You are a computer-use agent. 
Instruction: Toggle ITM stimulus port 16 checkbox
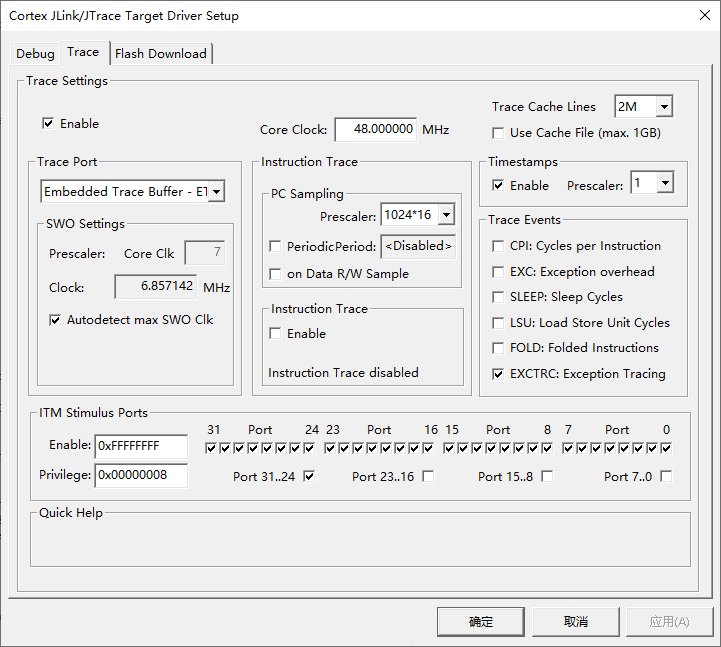click(x=429, y=448)
